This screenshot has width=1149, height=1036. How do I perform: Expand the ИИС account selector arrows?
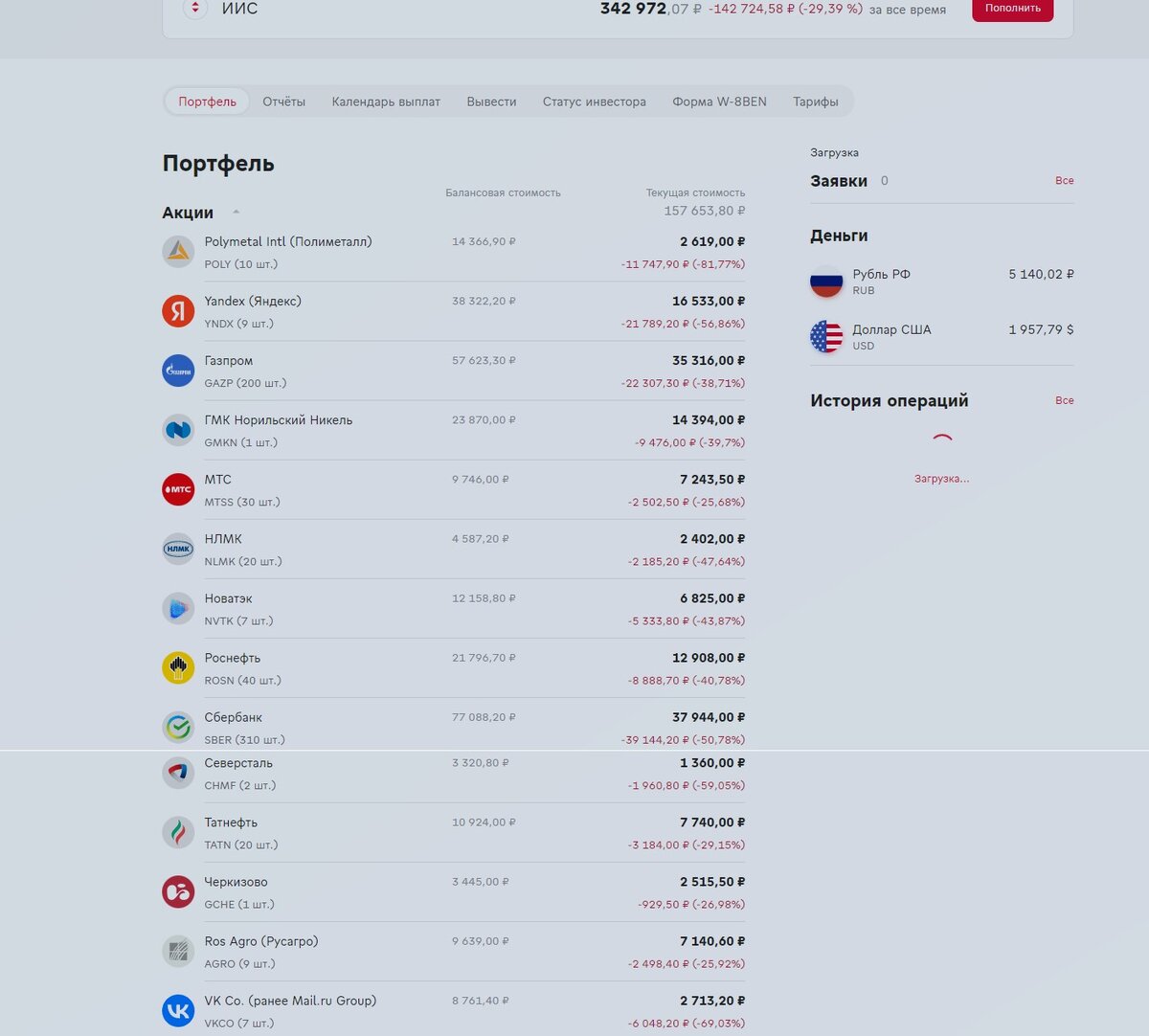(195, 9)
